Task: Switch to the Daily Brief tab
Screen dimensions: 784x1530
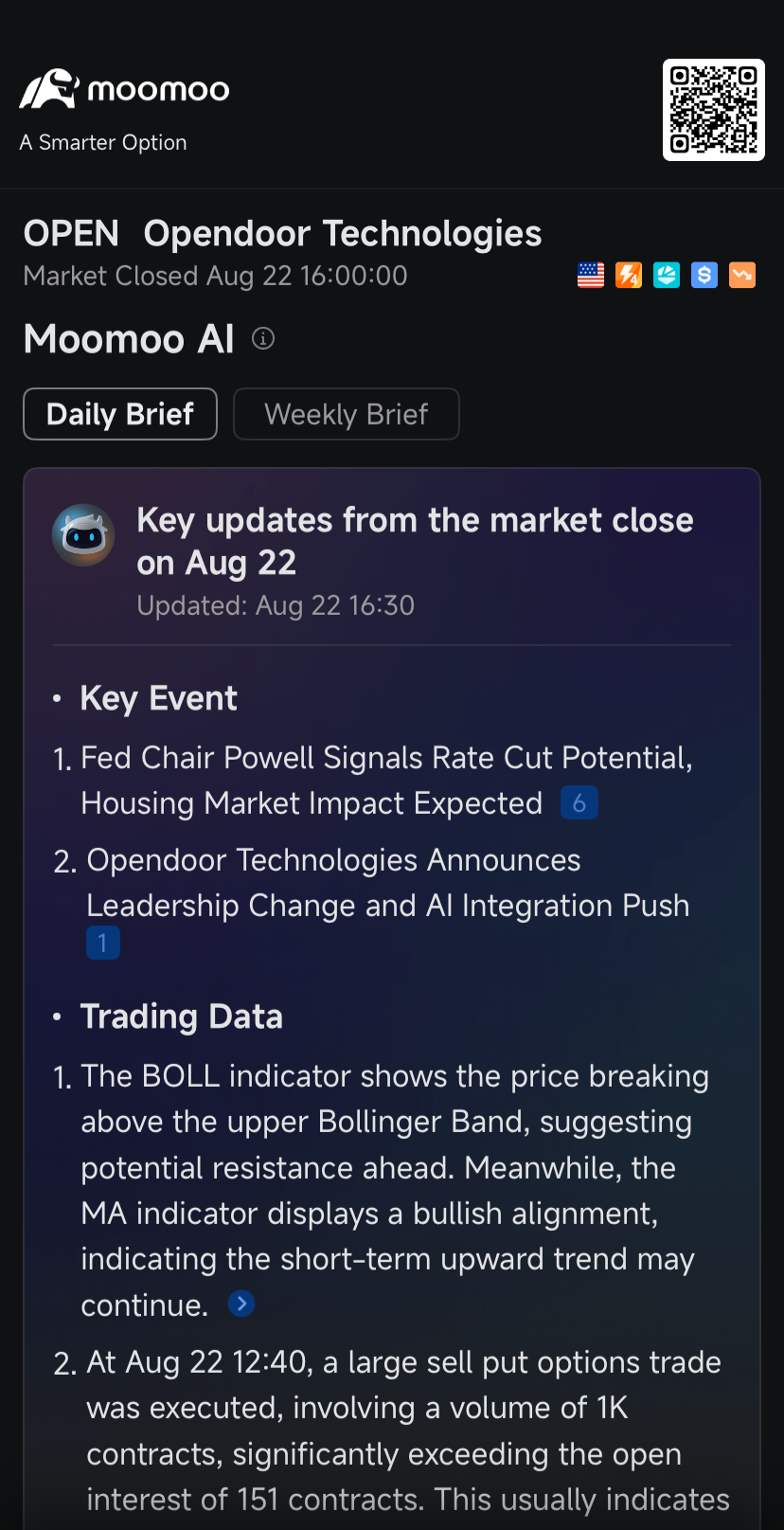Action: (120, 414)
